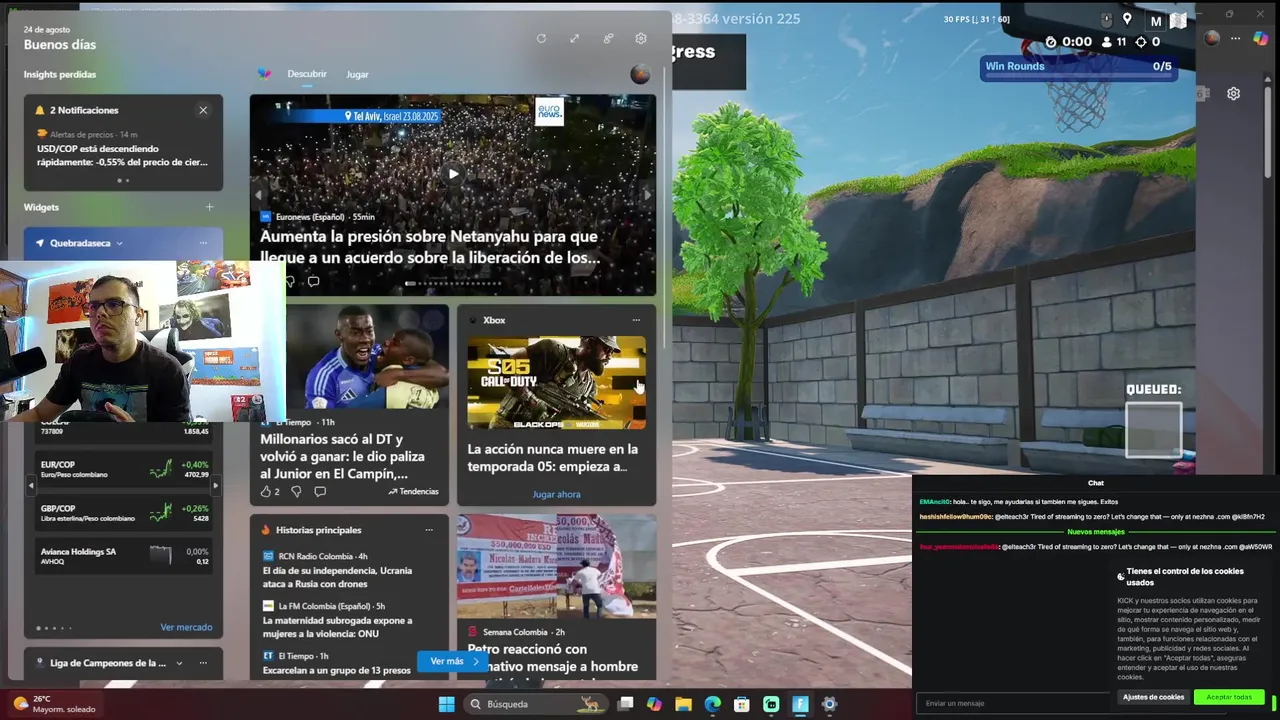Select the EUR/COP currency row
The image size is (1280, 720).
point(123,469)
